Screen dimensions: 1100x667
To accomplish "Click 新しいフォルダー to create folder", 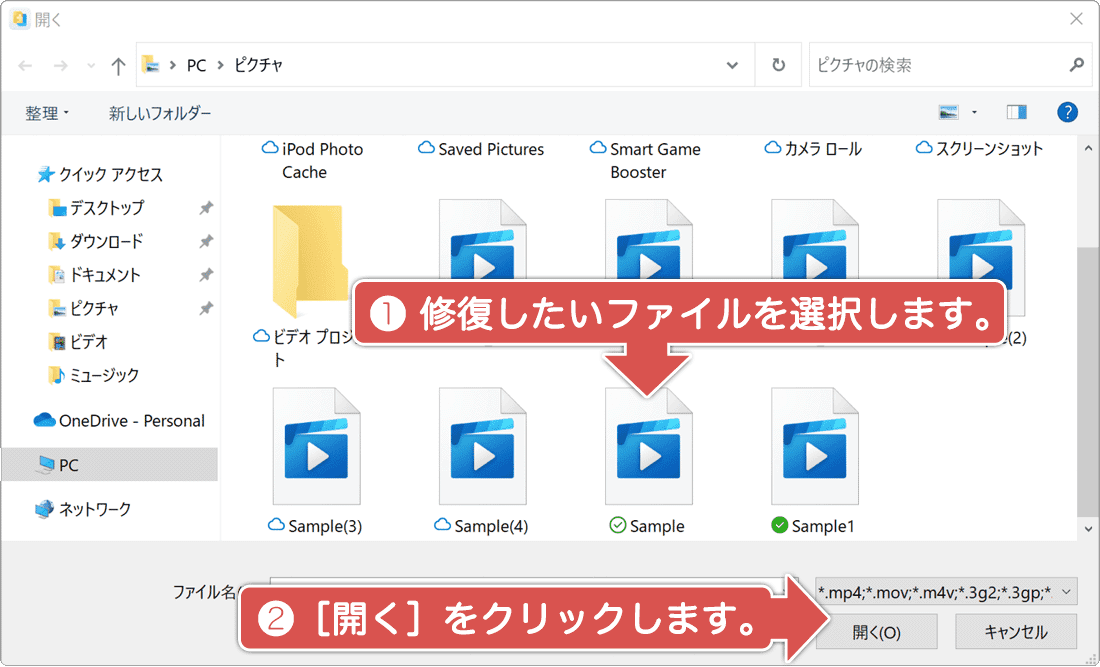I will point(157,112).
